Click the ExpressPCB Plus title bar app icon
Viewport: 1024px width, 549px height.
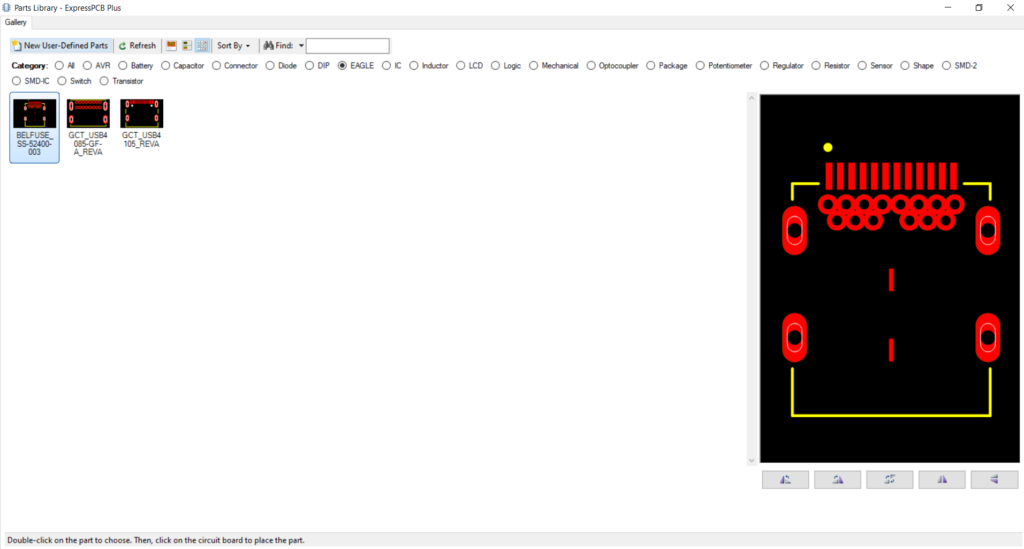coord(7,8)
